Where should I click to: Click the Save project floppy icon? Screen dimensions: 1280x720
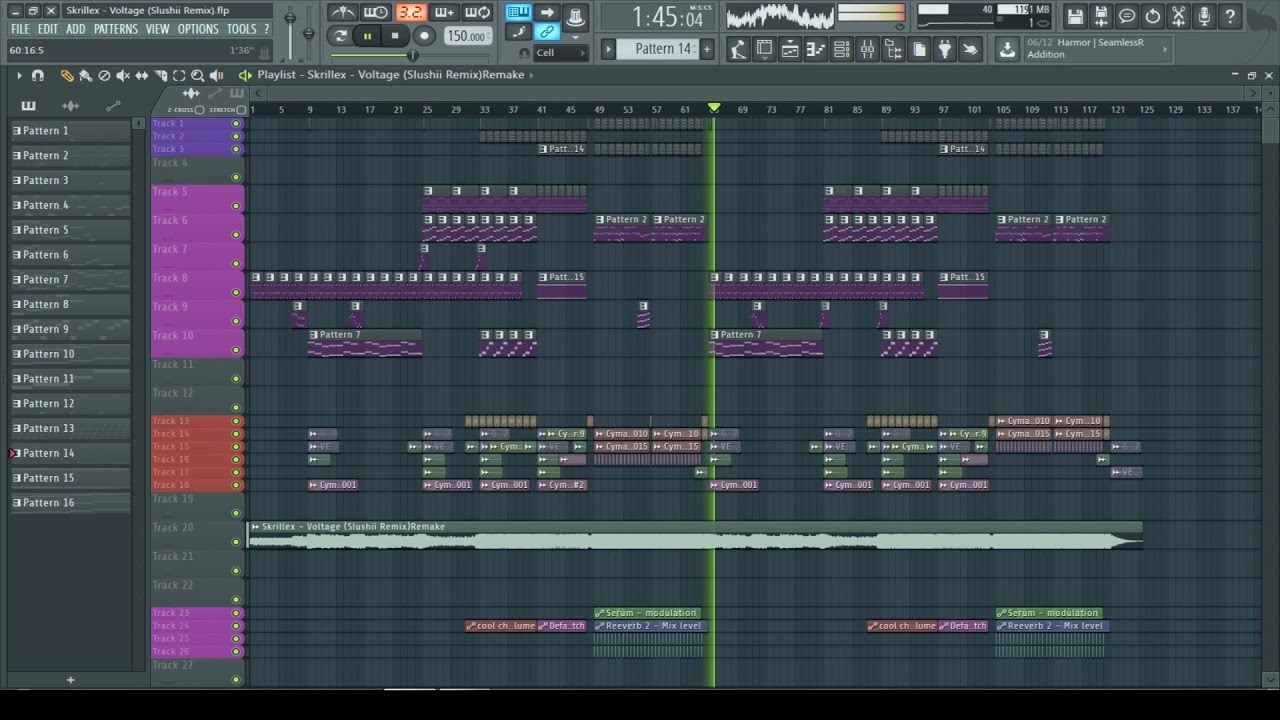tap(1075, 16)
